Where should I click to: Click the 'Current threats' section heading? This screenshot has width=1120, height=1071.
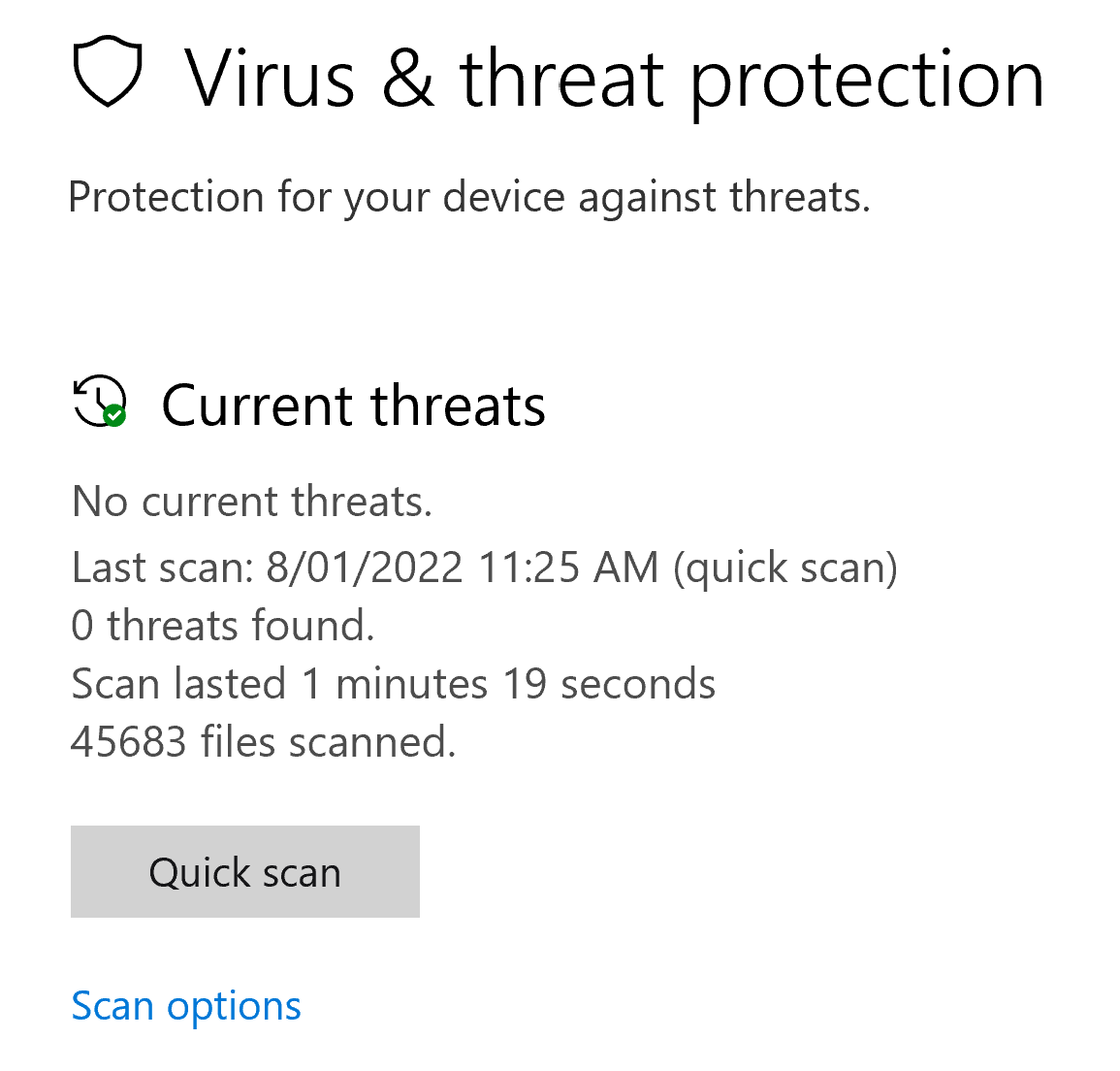pyautogui.click(x=353, y=405)
